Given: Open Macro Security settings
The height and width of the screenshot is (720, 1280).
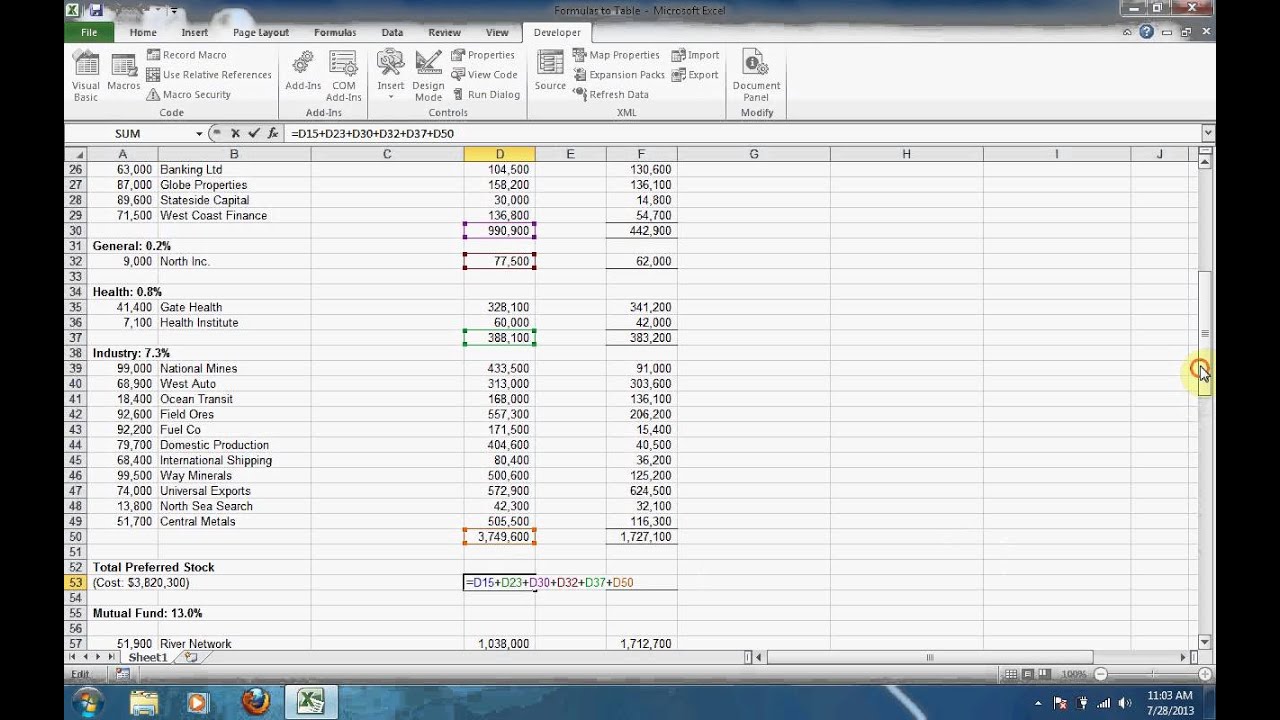Looking at the screenshot, I should click(x=188, y=95).
